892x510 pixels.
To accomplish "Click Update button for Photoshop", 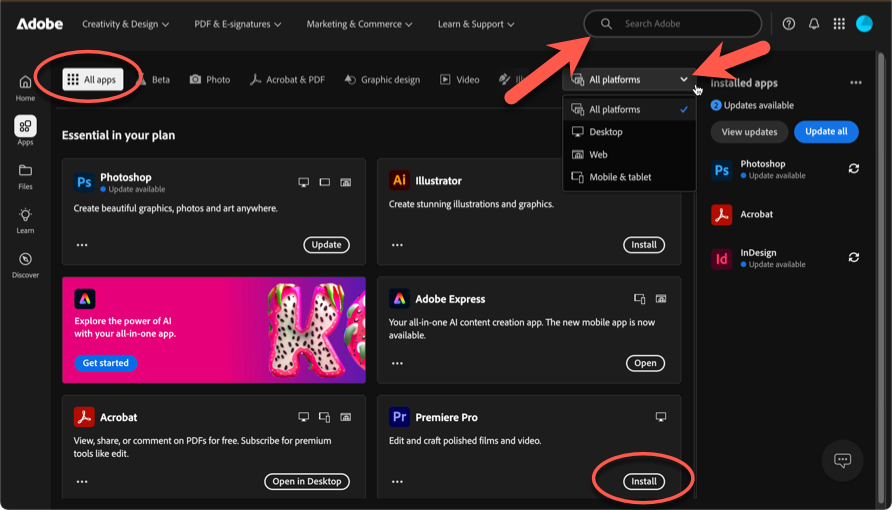I will (327, 244).
